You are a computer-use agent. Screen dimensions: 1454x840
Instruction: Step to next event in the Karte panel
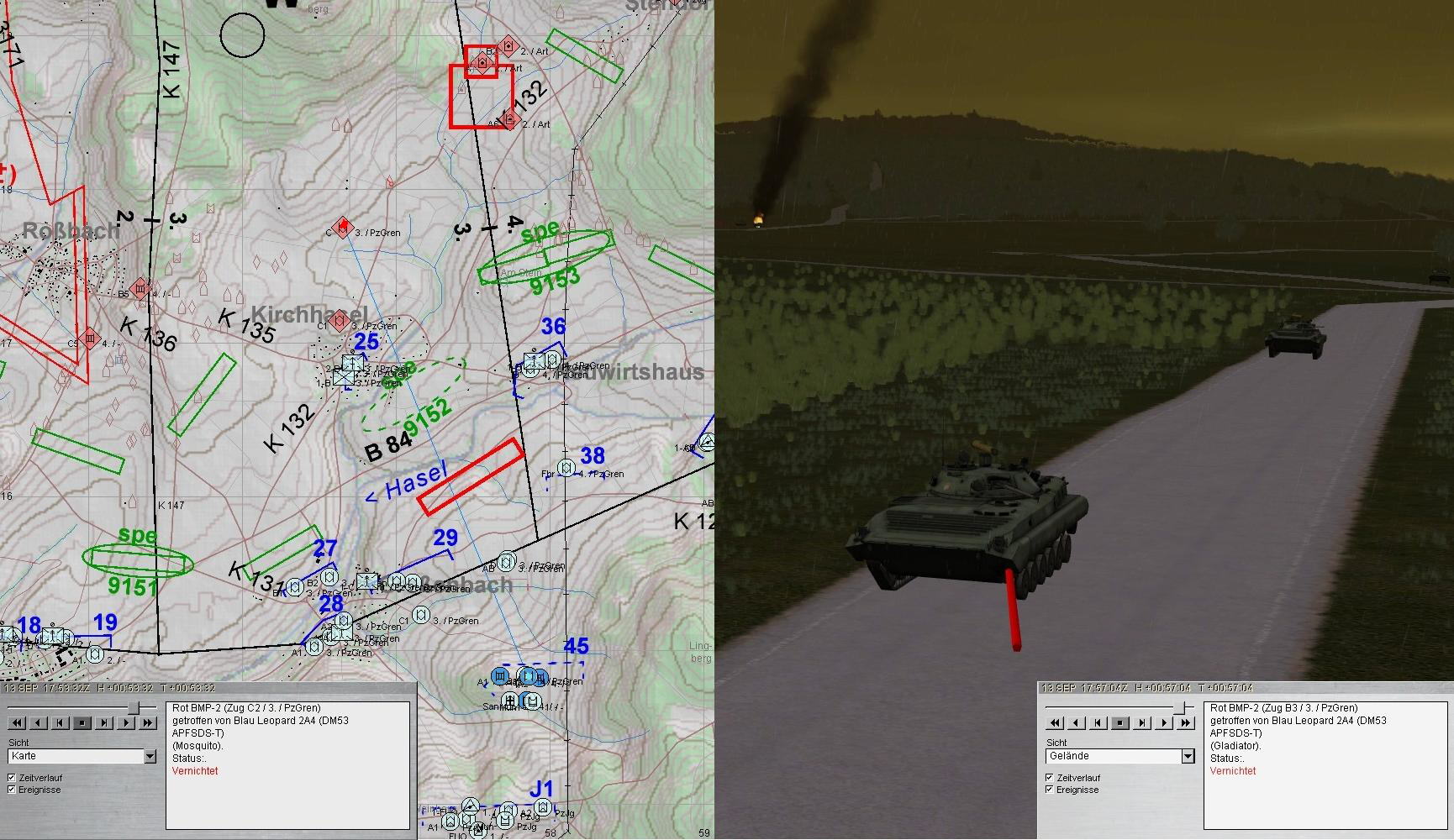coord(104,722)
